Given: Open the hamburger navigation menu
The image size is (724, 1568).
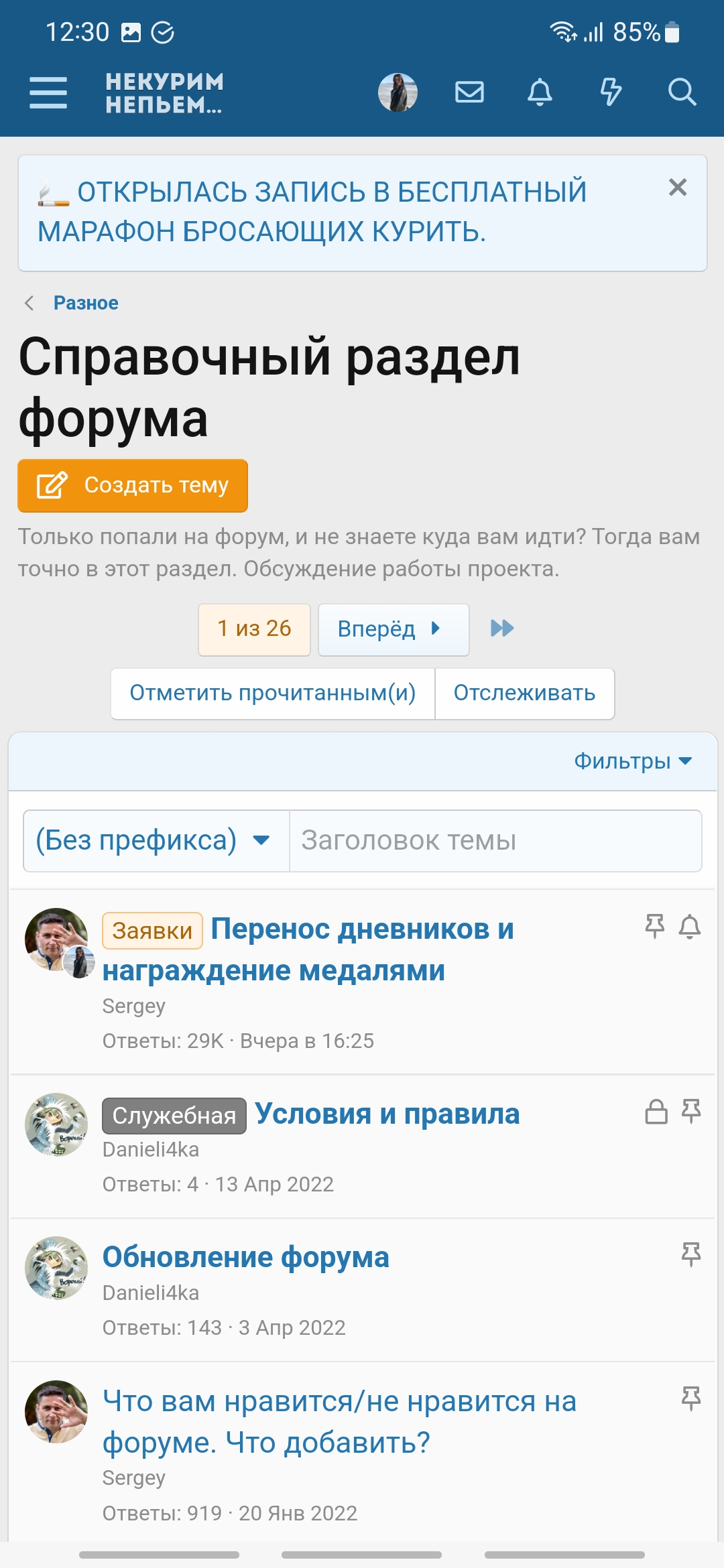Looking at the screenshot, I should (48, 92).
